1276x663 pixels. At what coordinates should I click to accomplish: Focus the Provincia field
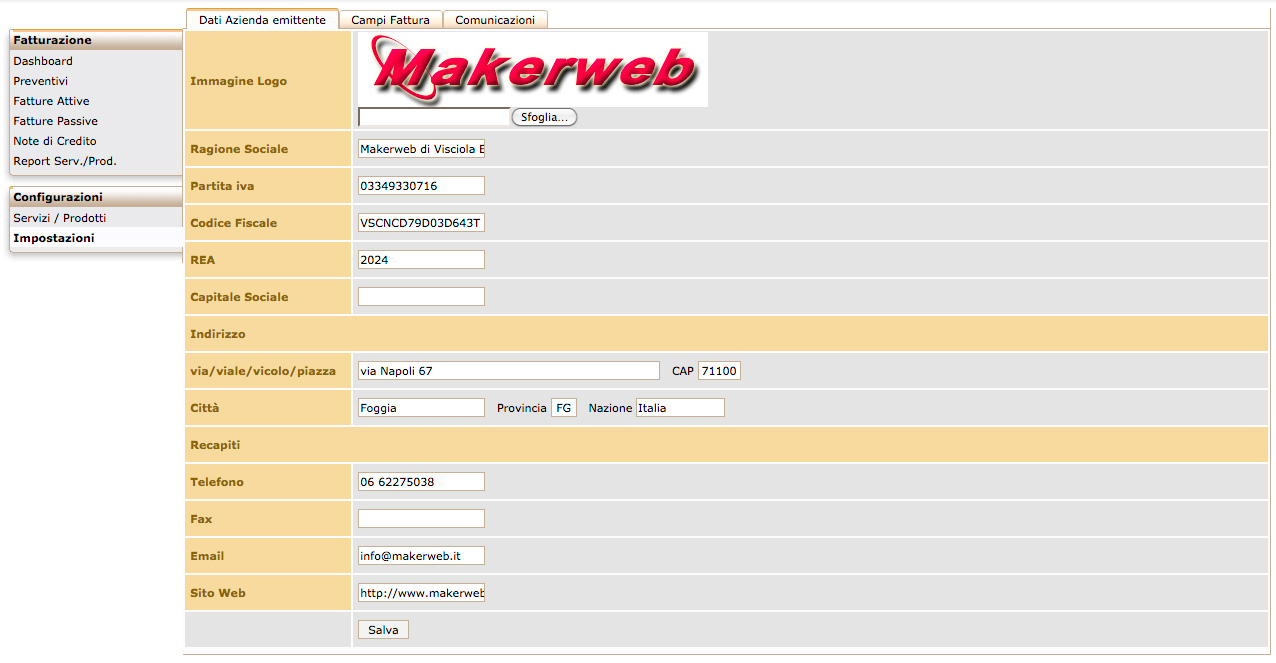pos(564,408)
